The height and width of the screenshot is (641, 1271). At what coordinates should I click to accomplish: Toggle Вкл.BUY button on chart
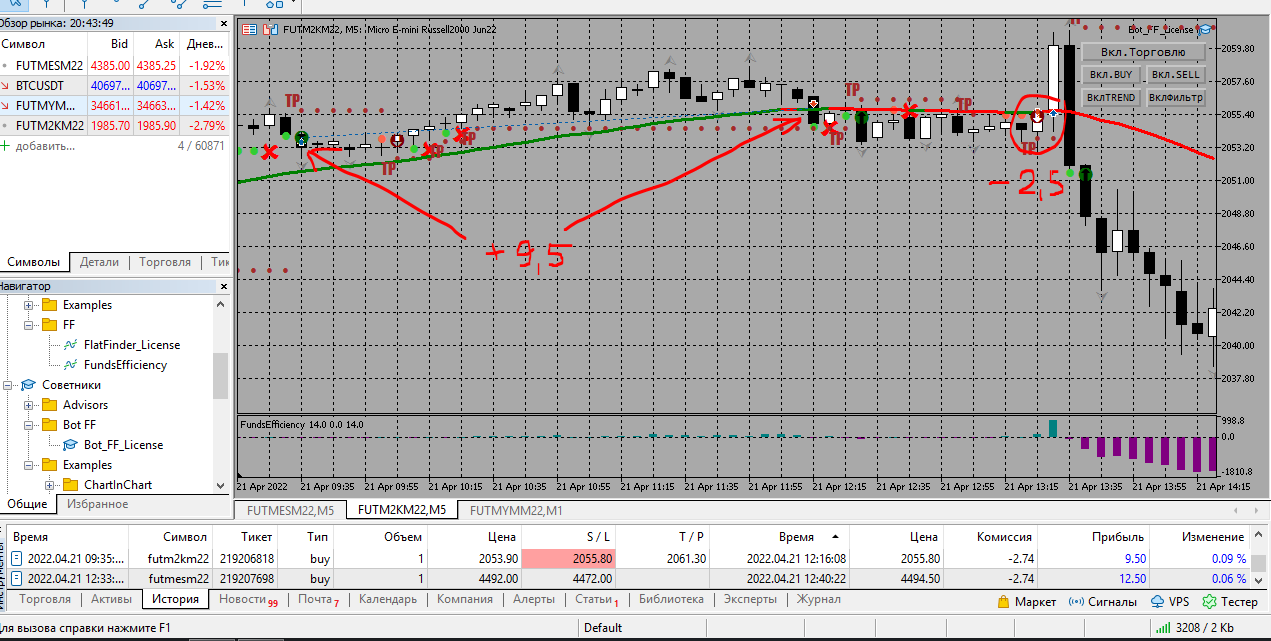point(1111,75)
